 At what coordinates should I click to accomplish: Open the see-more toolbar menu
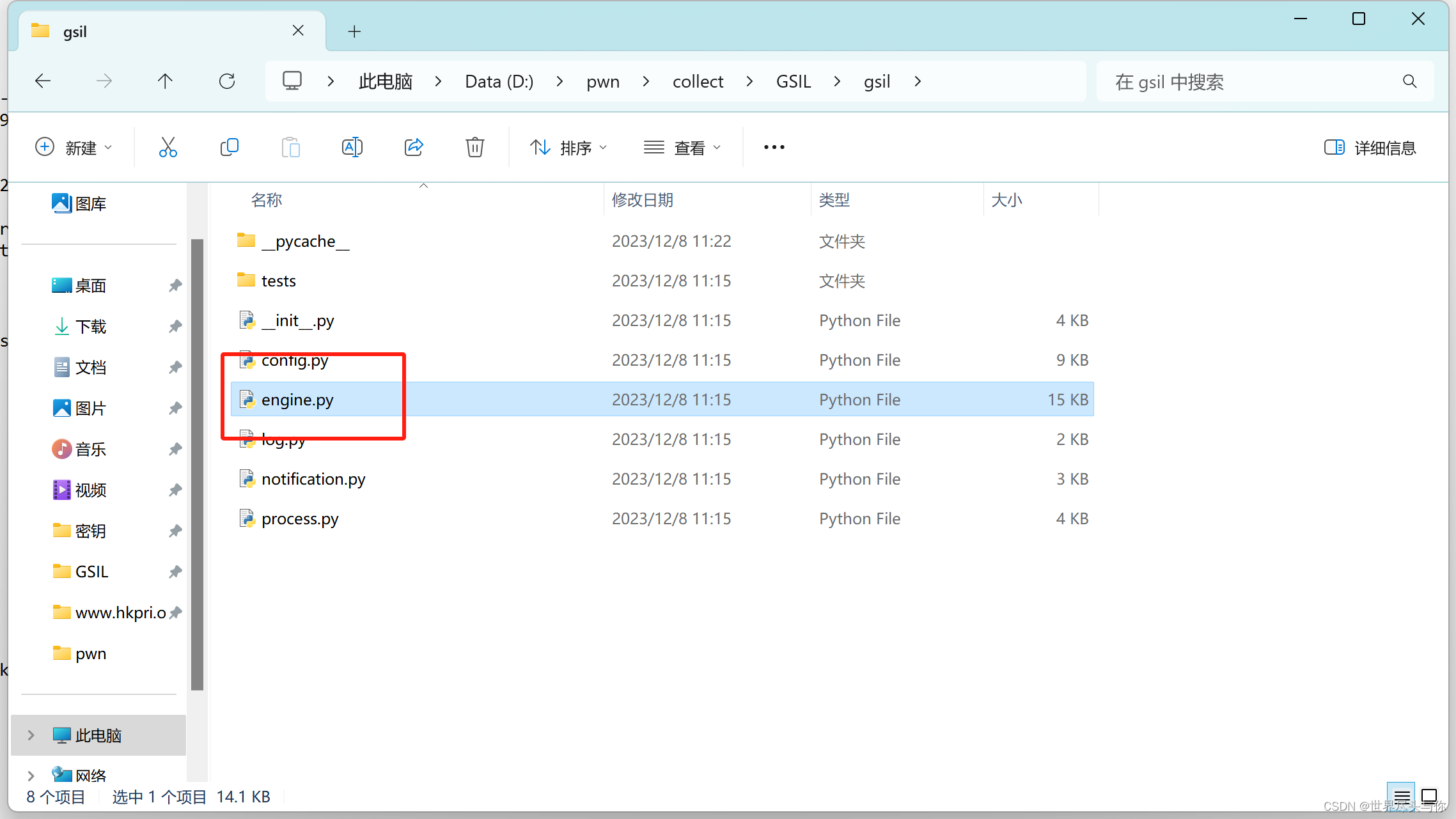coord(774,147)
